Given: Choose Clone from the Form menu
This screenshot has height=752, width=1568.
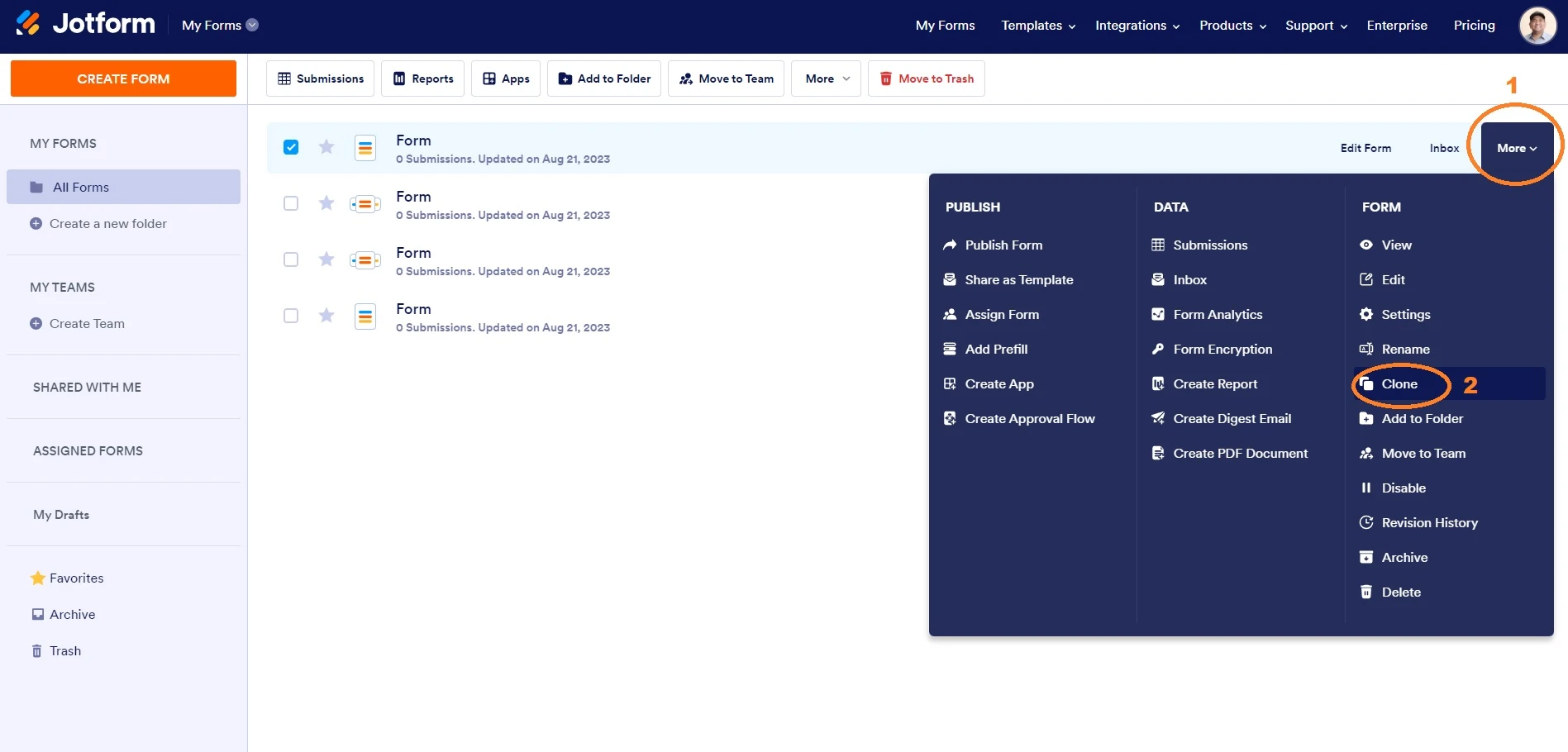Looking at the screenshot, I should tap(1399, 384).
